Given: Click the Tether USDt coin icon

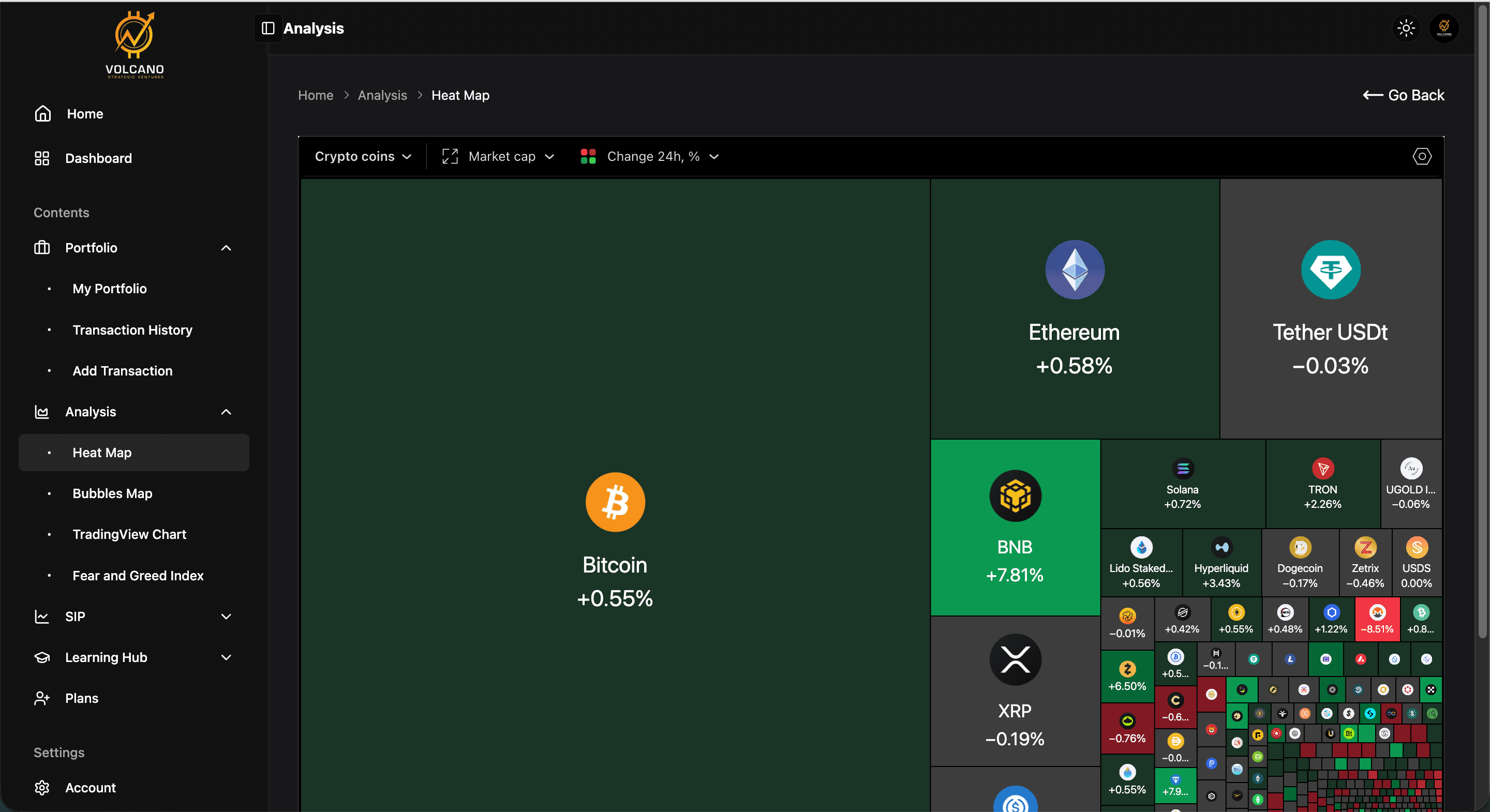Looking at the screenshot, I should (1330, 269).
